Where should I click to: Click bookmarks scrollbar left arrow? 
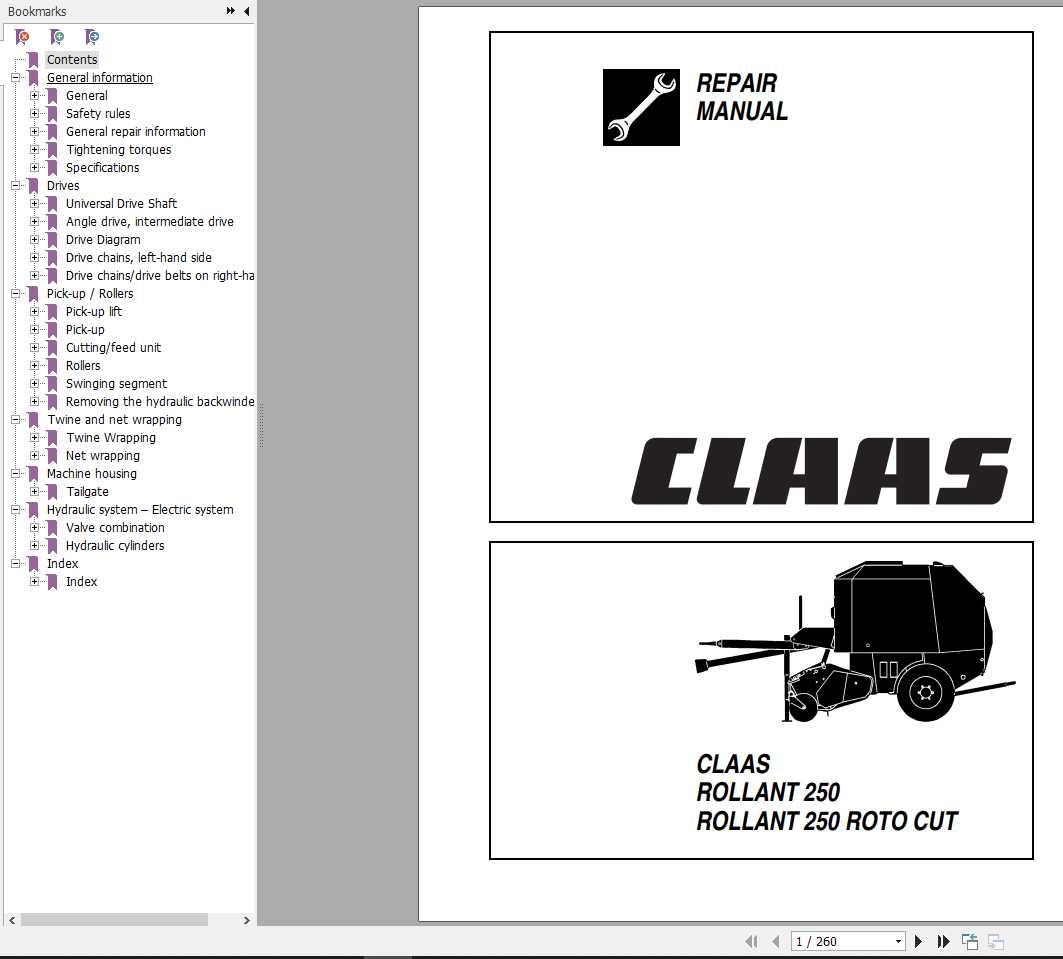click(12, 920)
